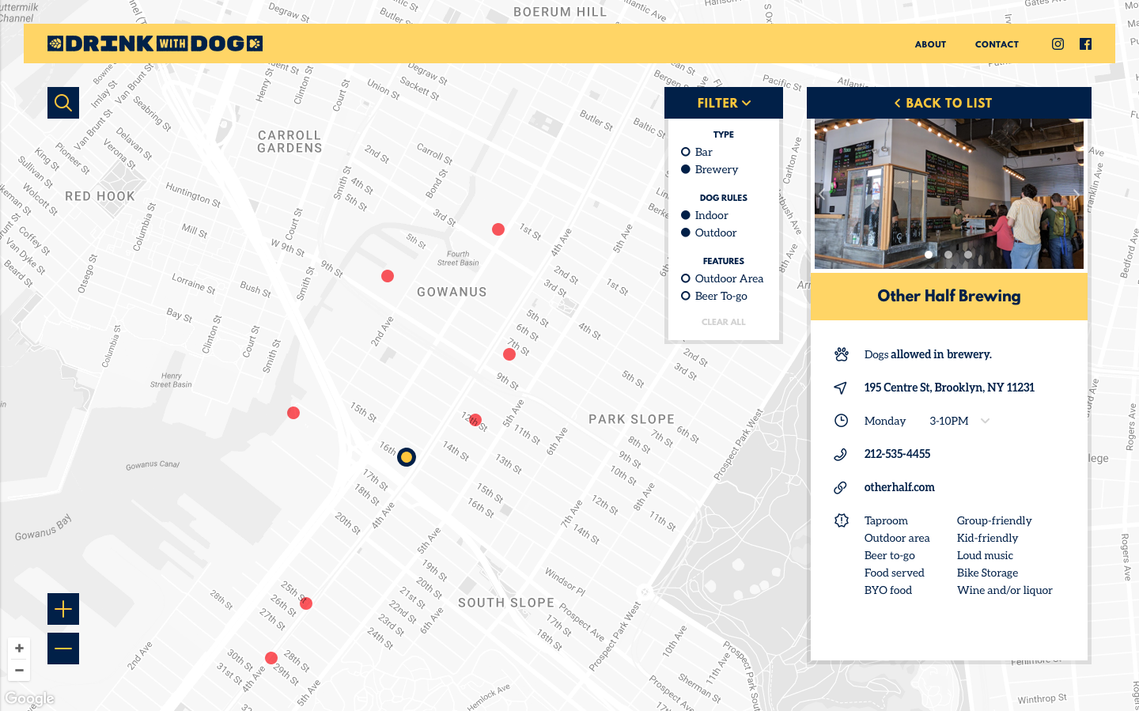Click the highlighted yellow marker near 16th St
The height and width of the screenshot is (711, 1139).
click(407, 457)
